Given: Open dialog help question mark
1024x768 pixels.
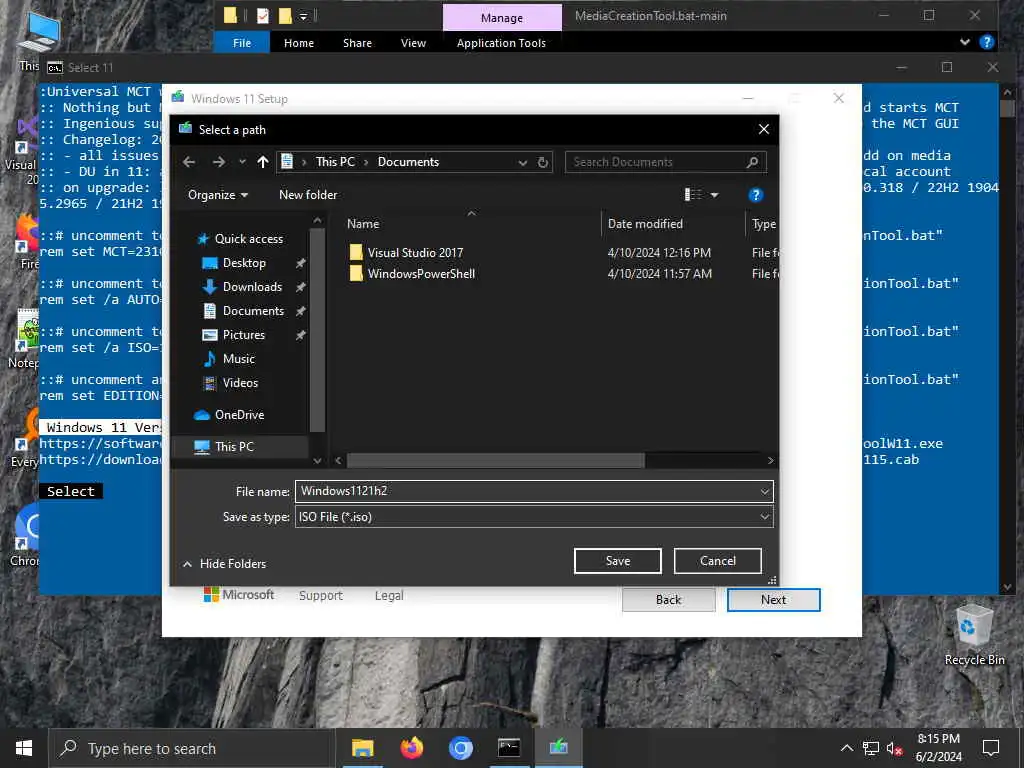Looking at the screenshot, I should point(756,195).
